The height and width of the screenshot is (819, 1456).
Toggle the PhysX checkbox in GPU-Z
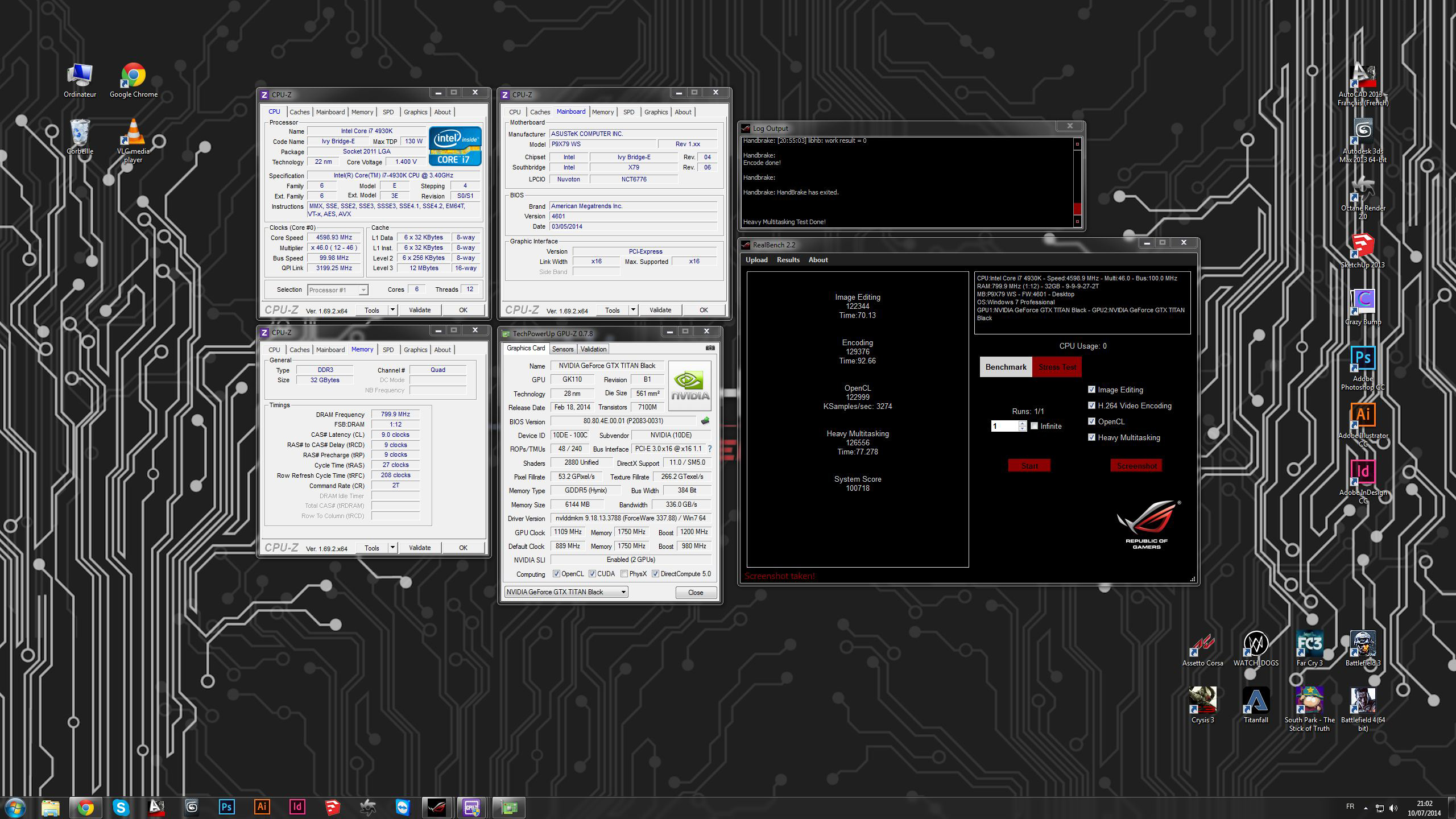(x=624, y=574)
